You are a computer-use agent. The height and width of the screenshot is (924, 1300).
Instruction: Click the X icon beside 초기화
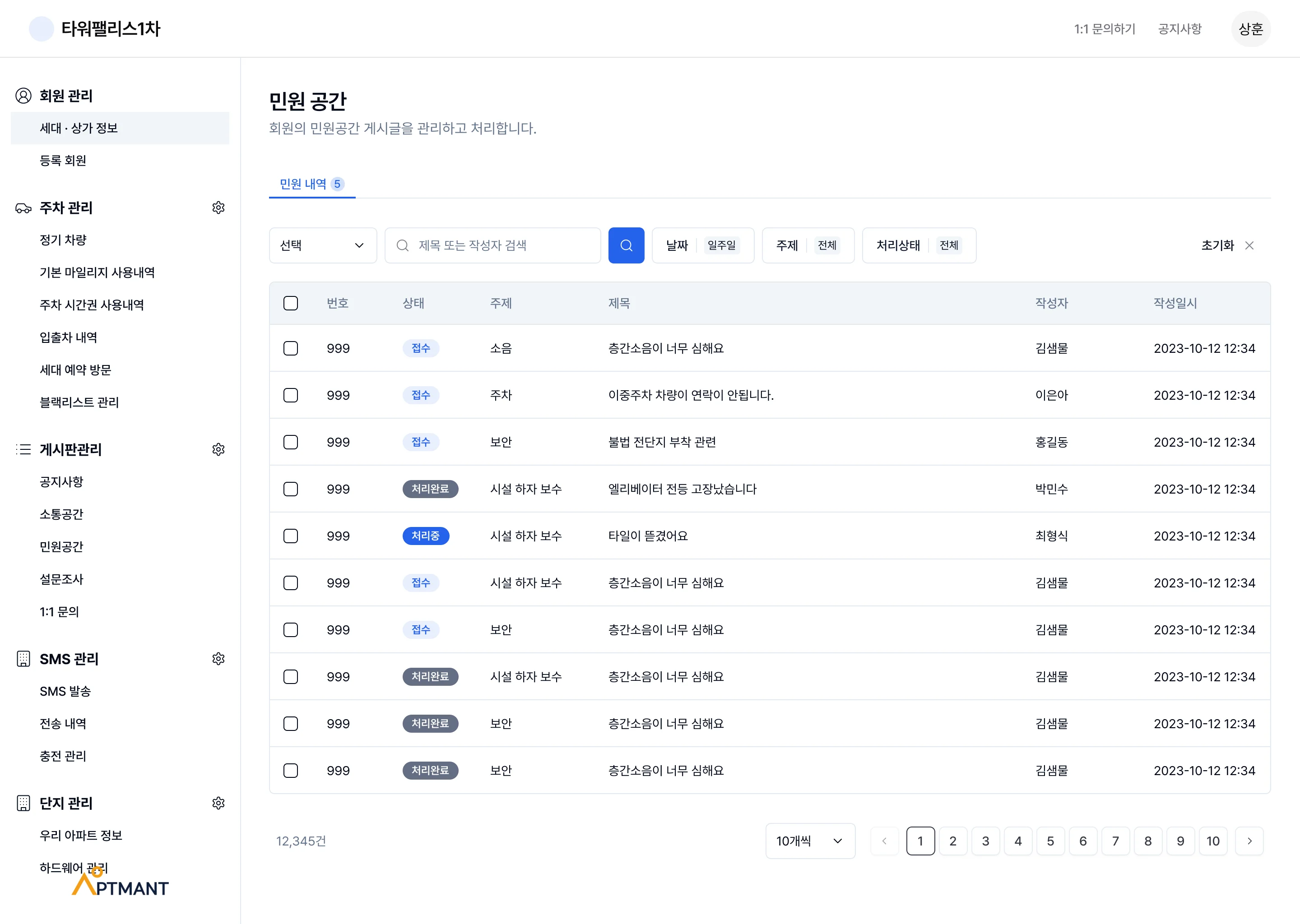pos(1249,245)
